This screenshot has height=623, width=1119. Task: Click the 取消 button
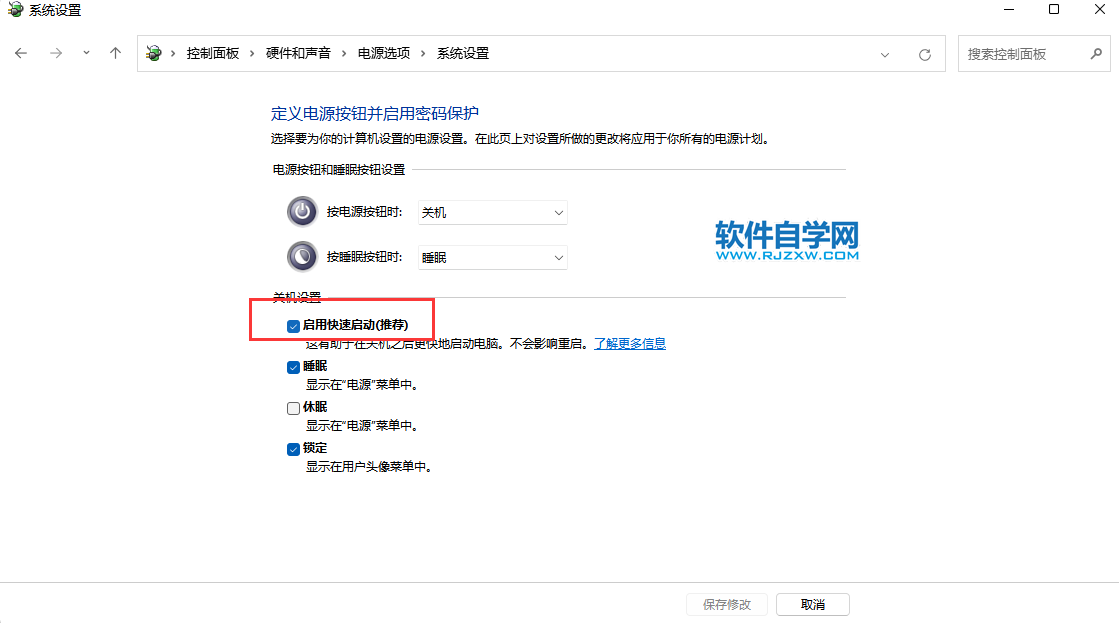[813, 605]
